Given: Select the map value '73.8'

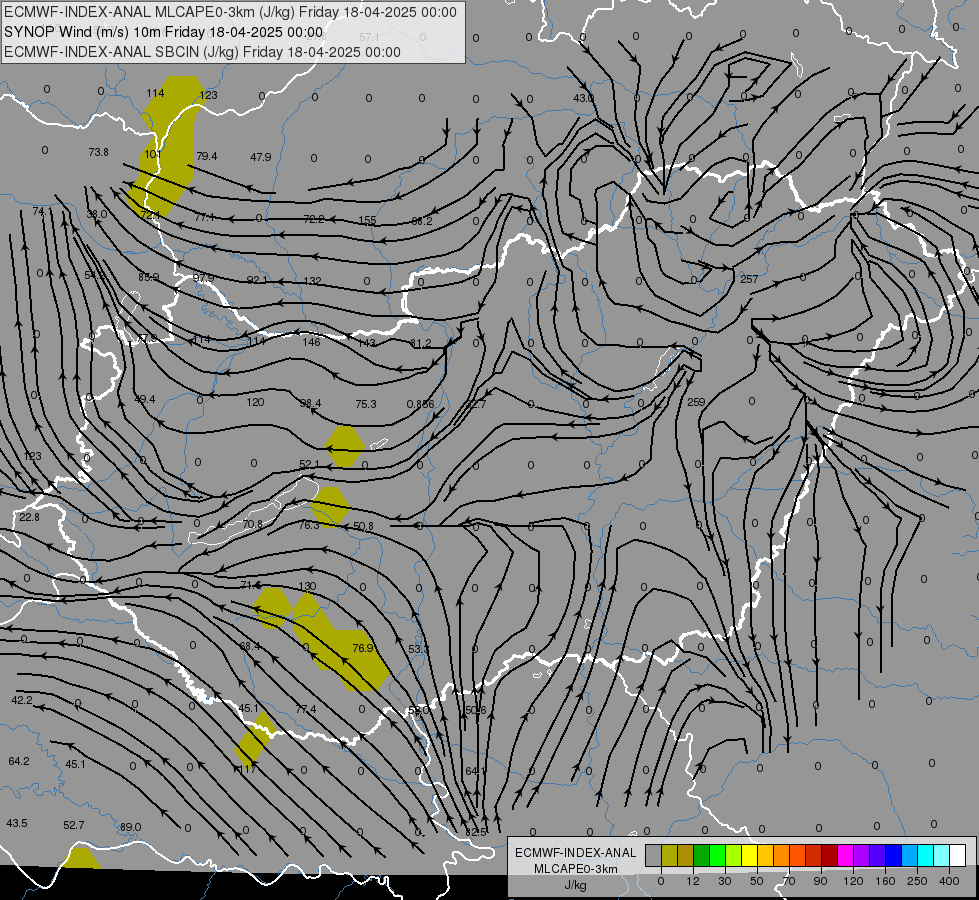Looking at the screenshot, I should click(x=99, y=152).
